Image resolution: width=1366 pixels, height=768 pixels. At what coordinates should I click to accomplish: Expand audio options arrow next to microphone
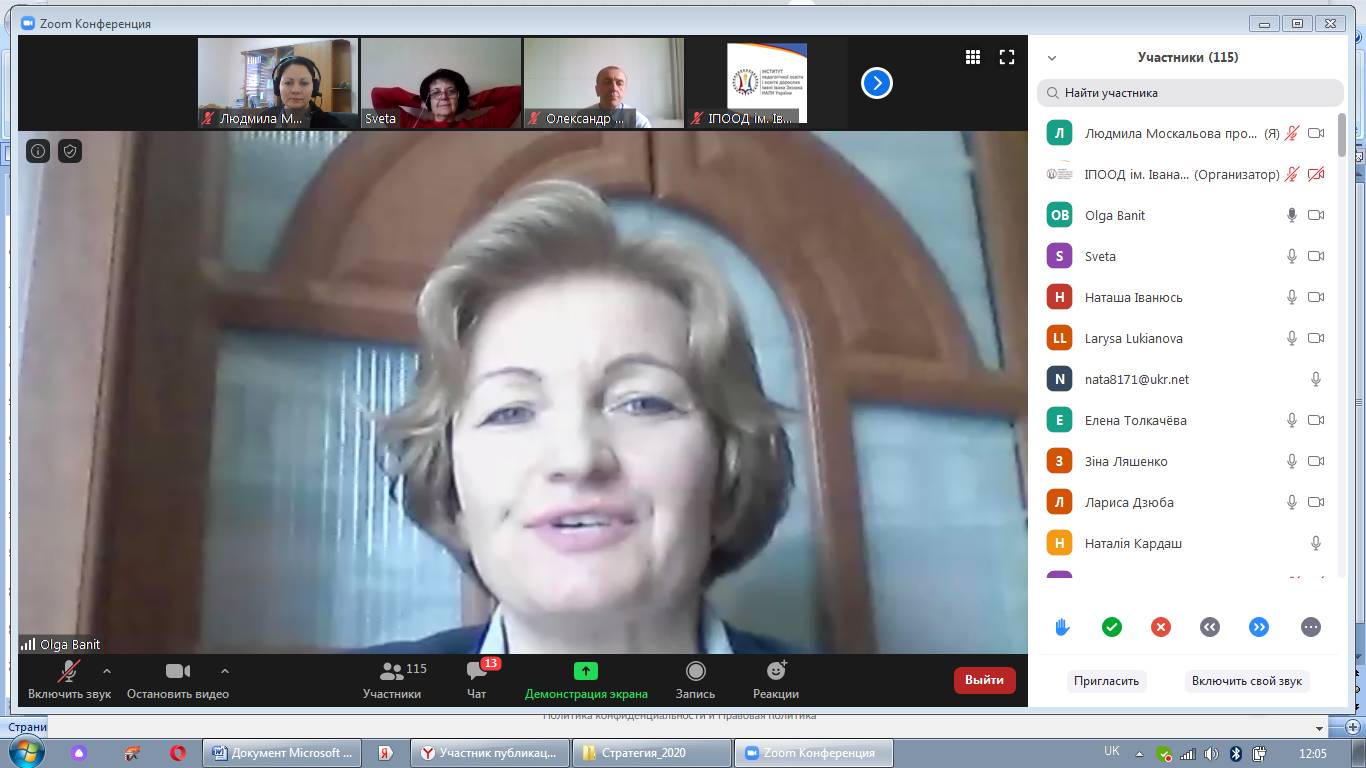[x=107, y=671]
